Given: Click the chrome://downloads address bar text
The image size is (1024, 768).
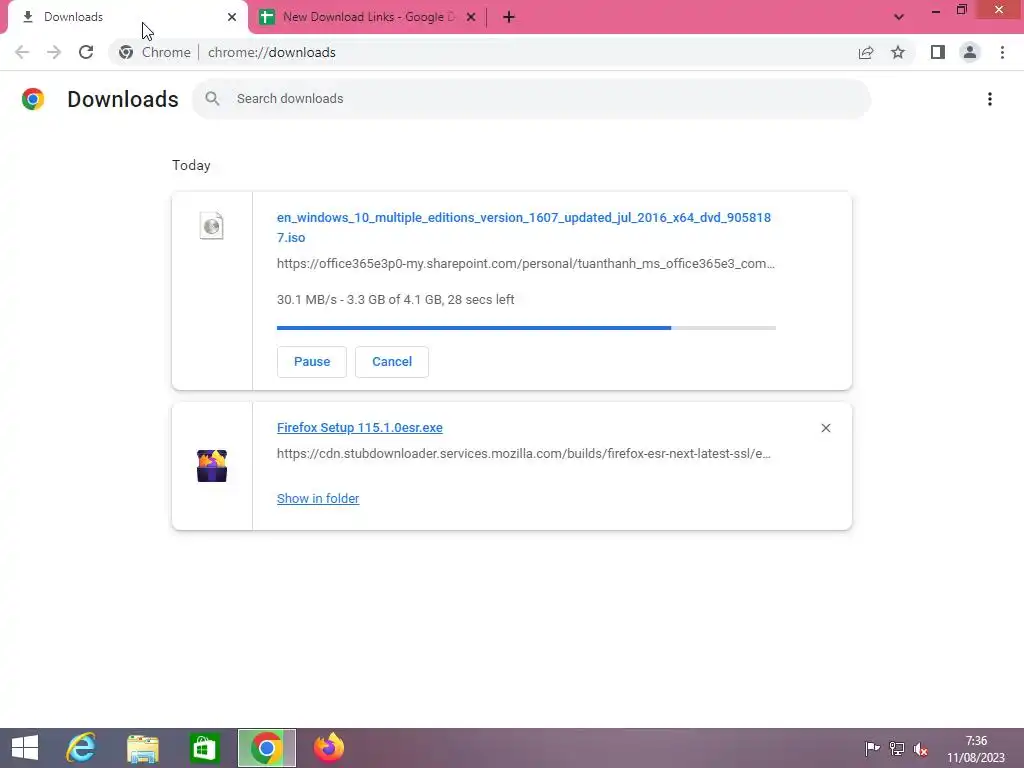Looking at the screenshot, I should tap(272, 52).
